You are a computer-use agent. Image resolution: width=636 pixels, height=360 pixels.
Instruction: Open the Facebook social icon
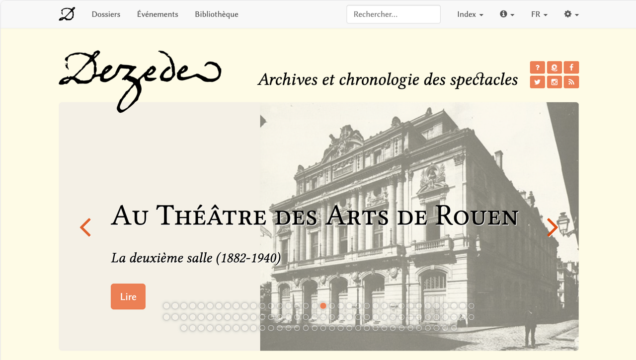571,67
